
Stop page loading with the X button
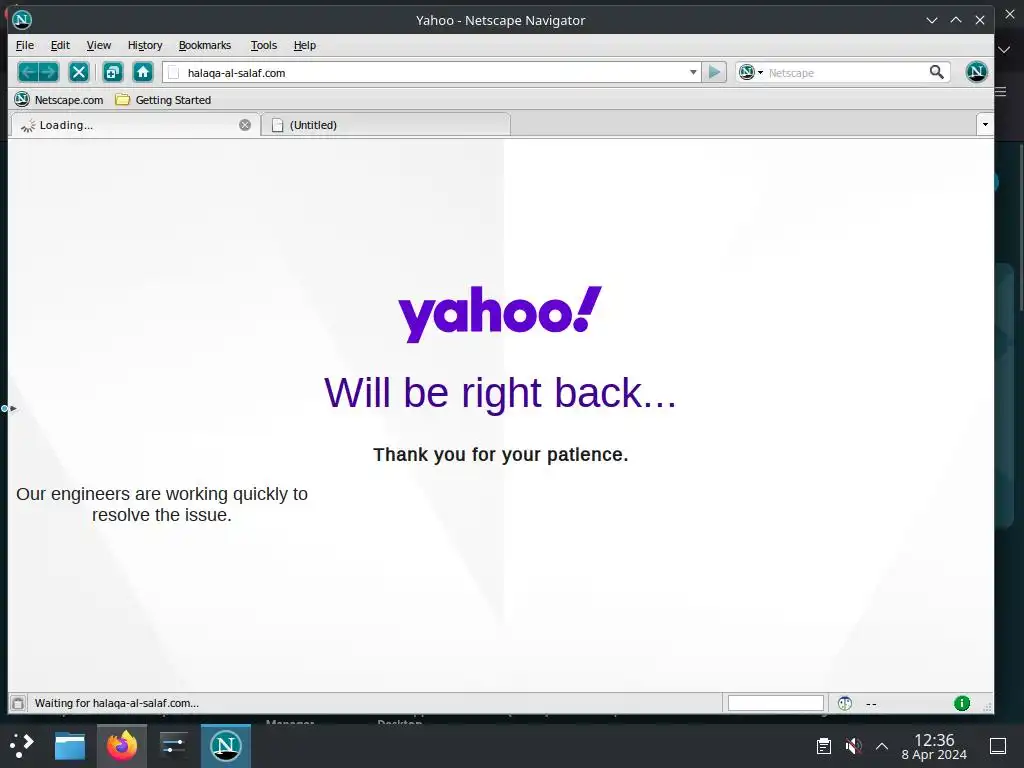(79, 72)
